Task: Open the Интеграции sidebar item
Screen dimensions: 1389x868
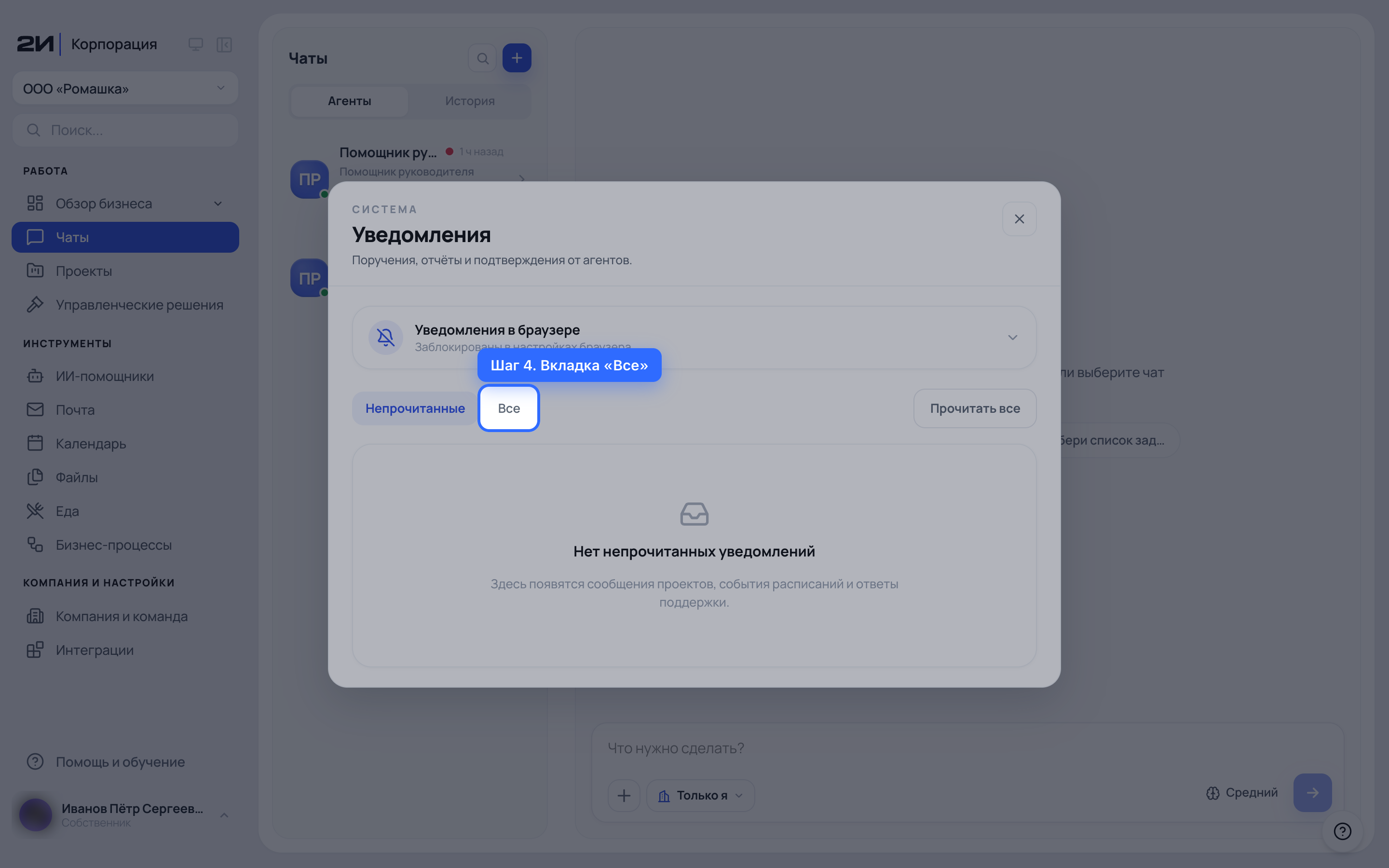Action: 125,650
